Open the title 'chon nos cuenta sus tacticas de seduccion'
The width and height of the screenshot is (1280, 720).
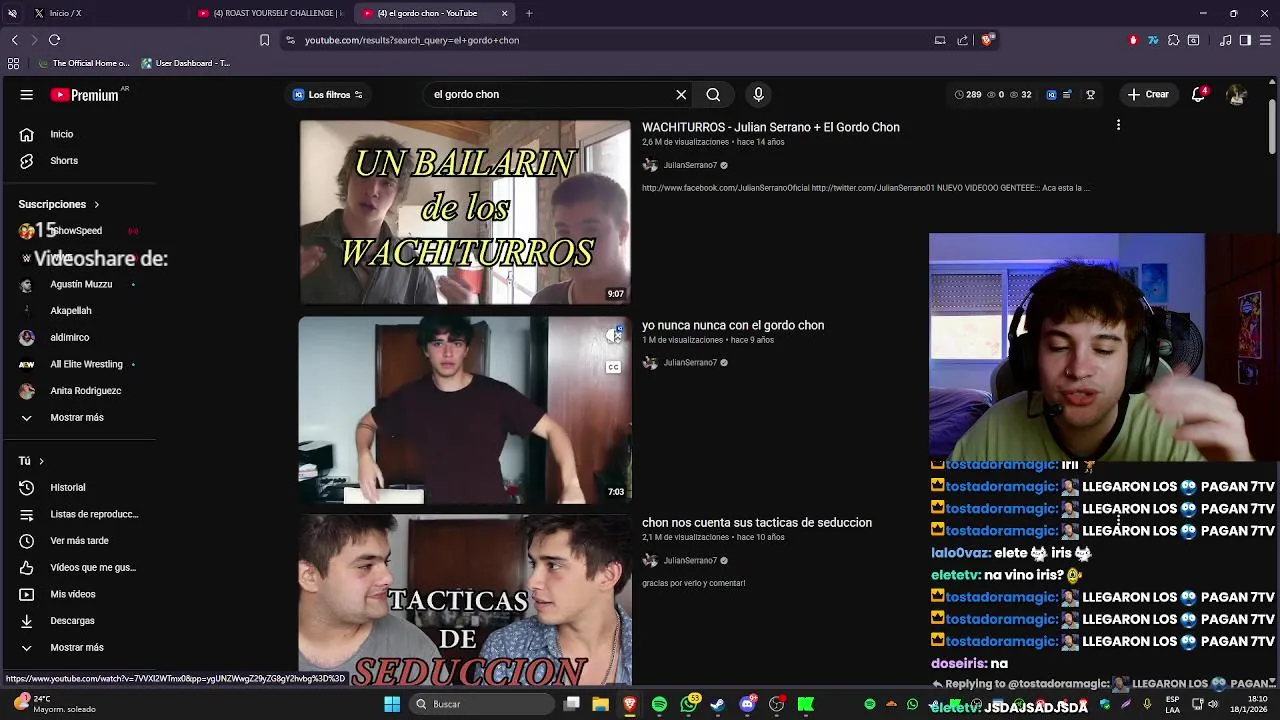pos(757,522)
